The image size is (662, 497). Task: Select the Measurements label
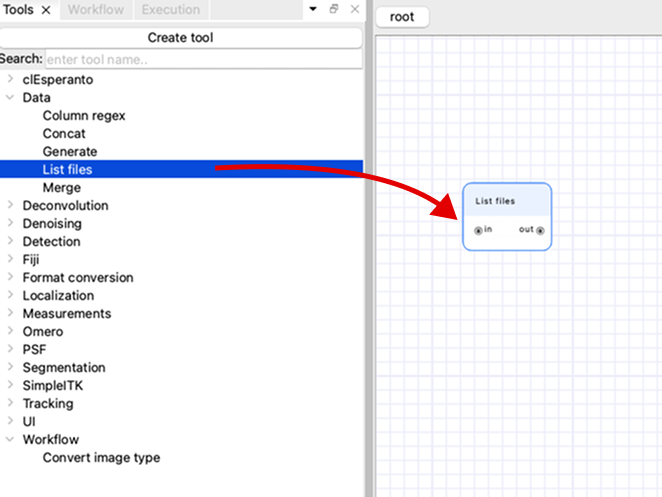point(67,313)
